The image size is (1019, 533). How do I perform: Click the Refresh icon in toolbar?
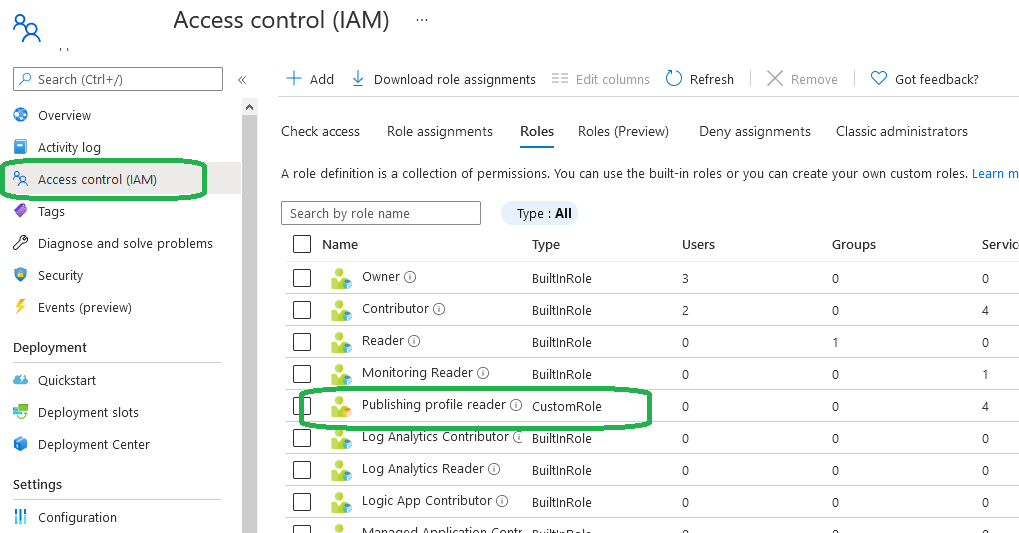pyautogui.click(x=674, y=79)
